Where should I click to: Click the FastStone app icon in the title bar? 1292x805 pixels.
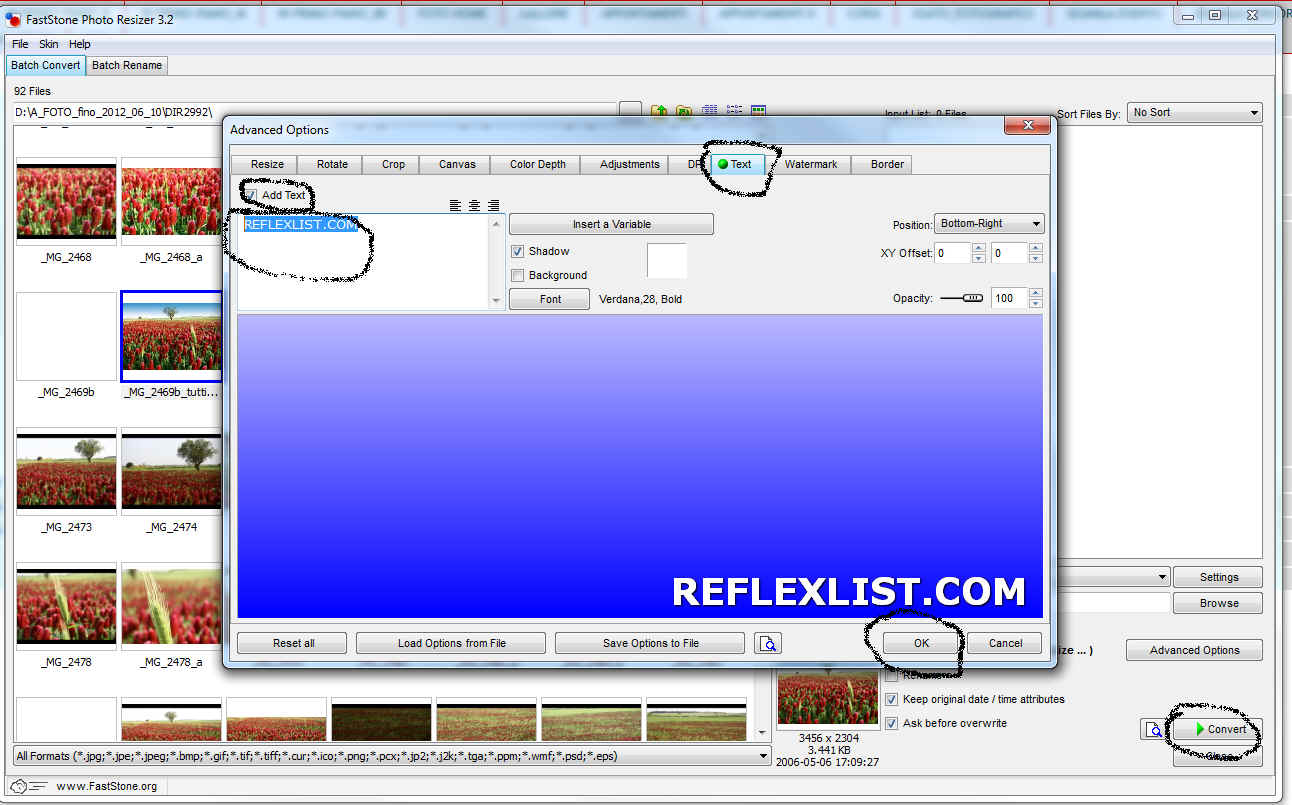pos(14,19)
